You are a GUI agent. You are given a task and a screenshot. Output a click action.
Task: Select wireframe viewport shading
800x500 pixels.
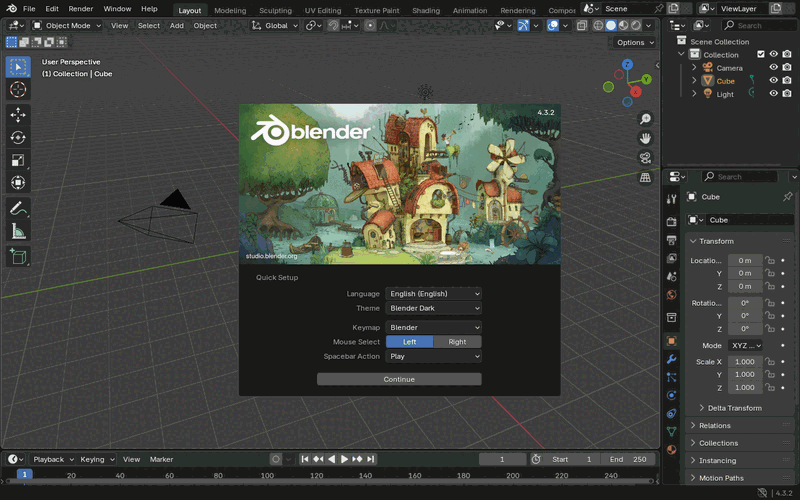pyautogui.click(x=598, y=26)
